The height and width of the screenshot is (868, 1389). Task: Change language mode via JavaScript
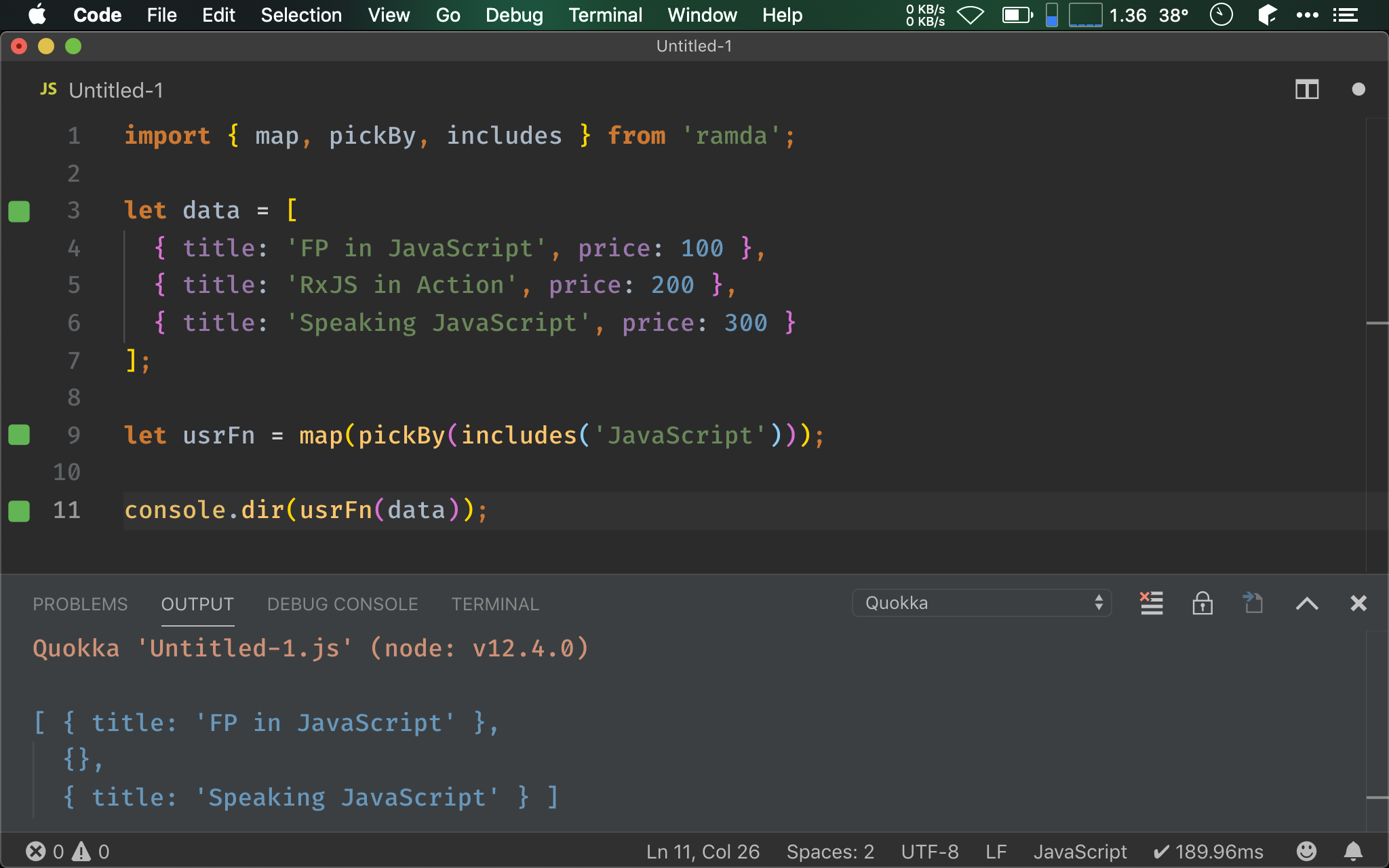[1080, 851]
